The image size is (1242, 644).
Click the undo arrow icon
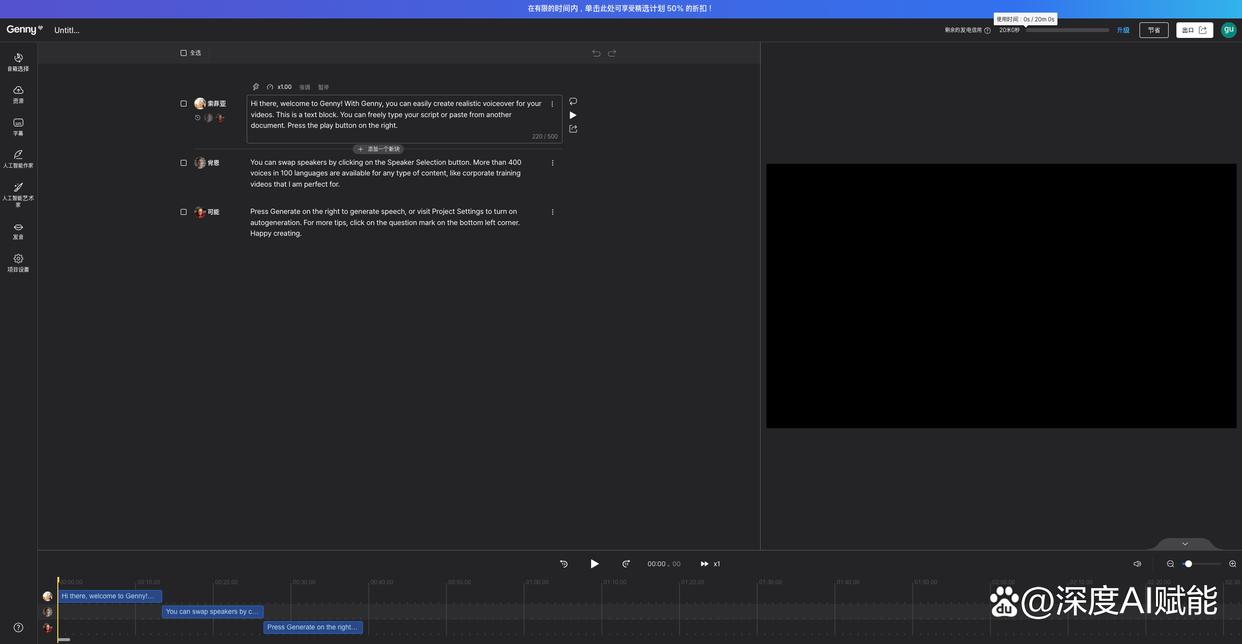(596, 53)
